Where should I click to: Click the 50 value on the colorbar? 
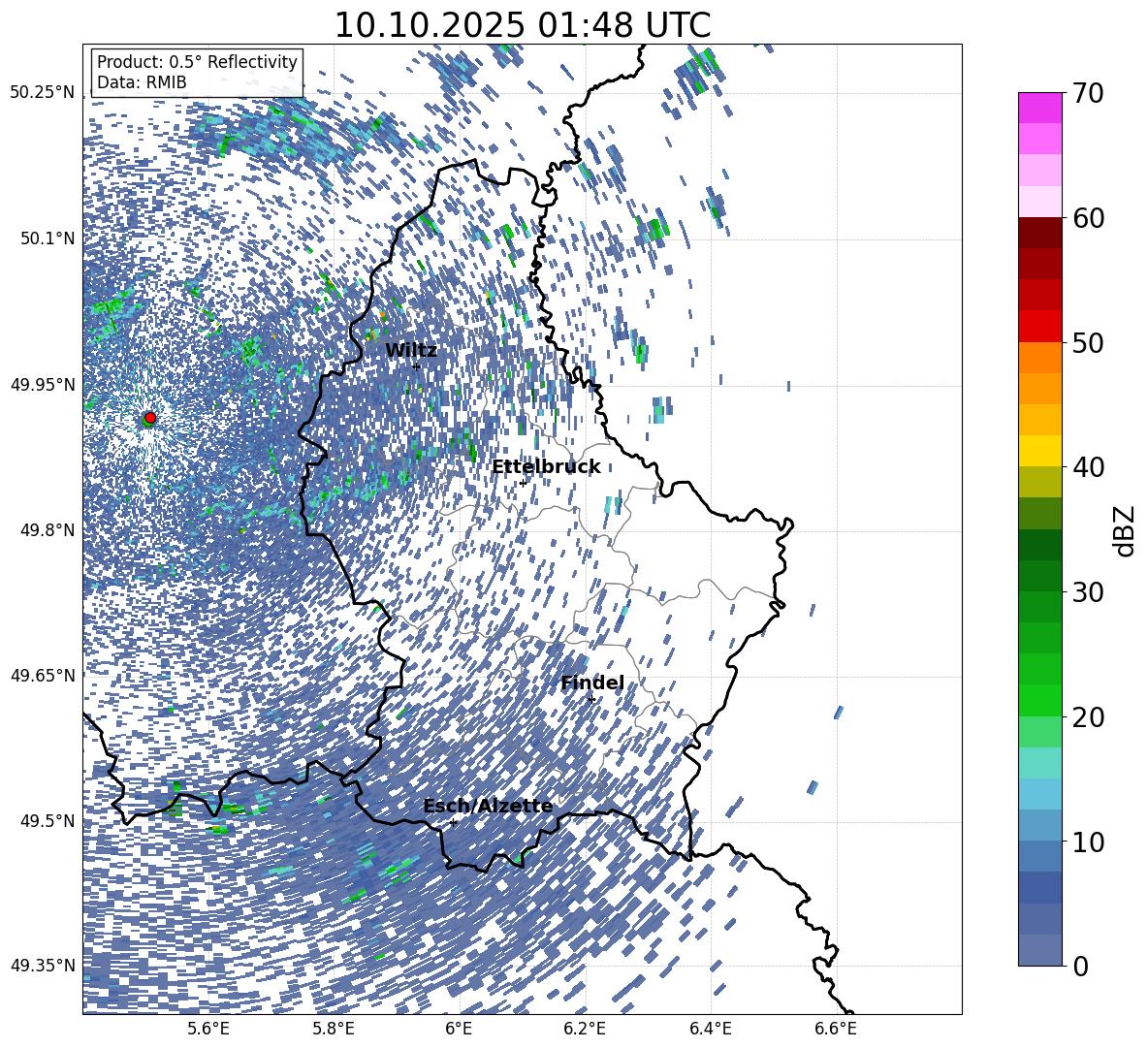click(1088, 342)
